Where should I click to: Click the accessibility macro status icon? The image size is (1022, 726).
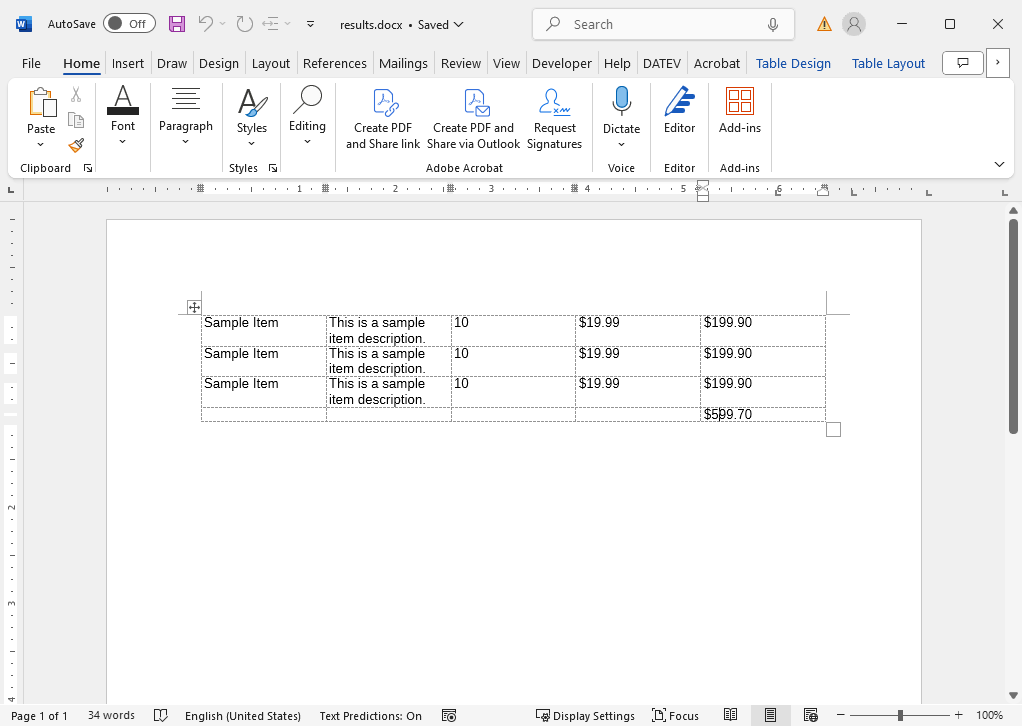coord(449,716)
